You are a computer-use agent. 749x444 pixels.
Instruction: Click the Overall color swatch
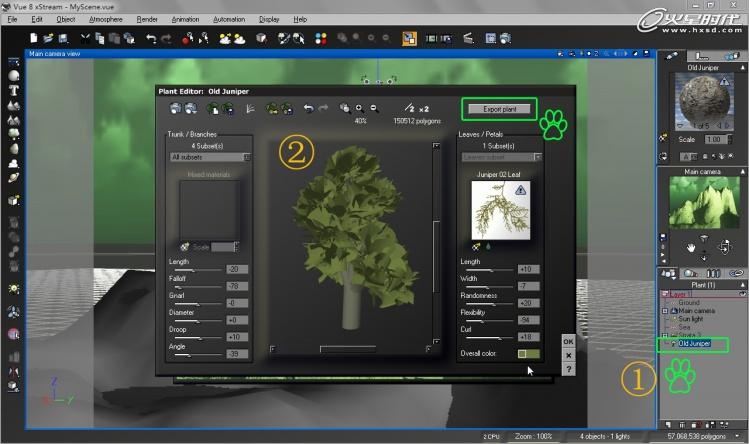529,354
